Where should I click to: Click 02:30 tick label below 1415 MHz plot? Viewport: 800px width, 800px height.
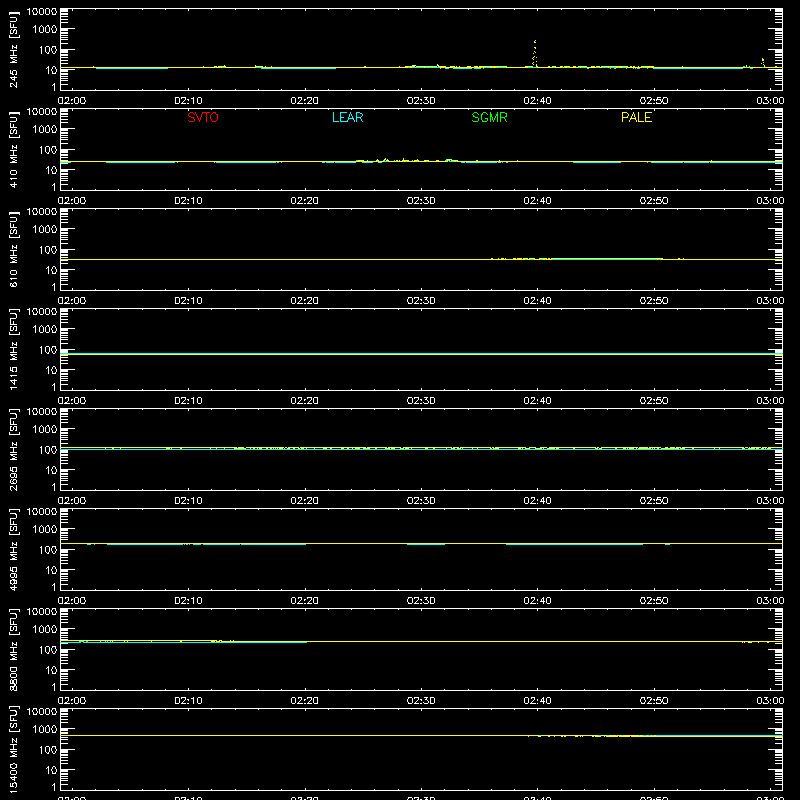(x=421, y=401)
